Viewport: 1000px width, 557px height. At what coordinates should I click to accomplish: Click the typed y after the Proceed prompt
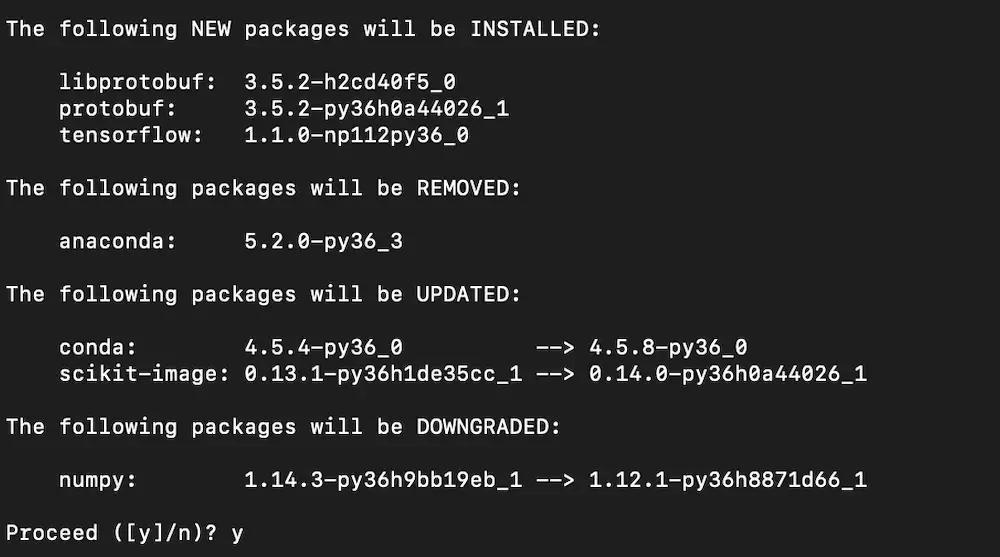237,534
